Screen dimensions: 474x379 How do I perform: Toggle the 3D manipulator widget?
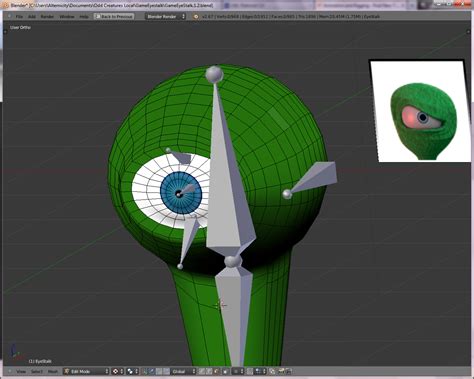coord(145,371)
